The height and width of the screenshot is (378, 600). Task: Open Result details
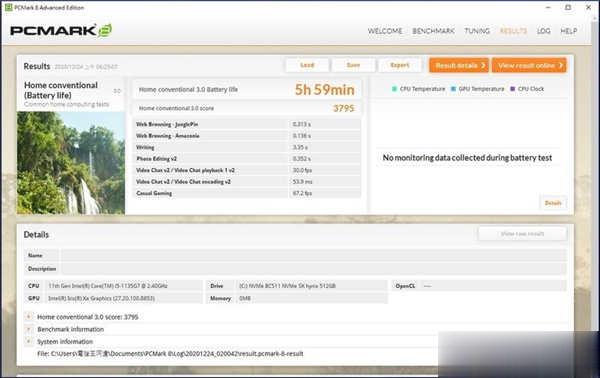coord(459,65)
